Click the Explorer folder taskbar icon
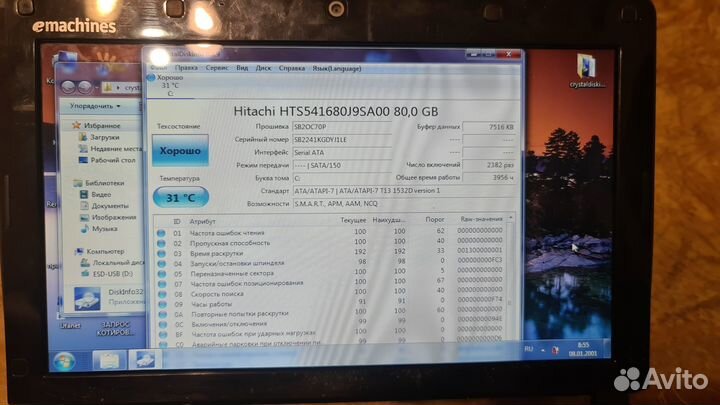This screenshot has height=405, width=720. (x=109, y=360)
